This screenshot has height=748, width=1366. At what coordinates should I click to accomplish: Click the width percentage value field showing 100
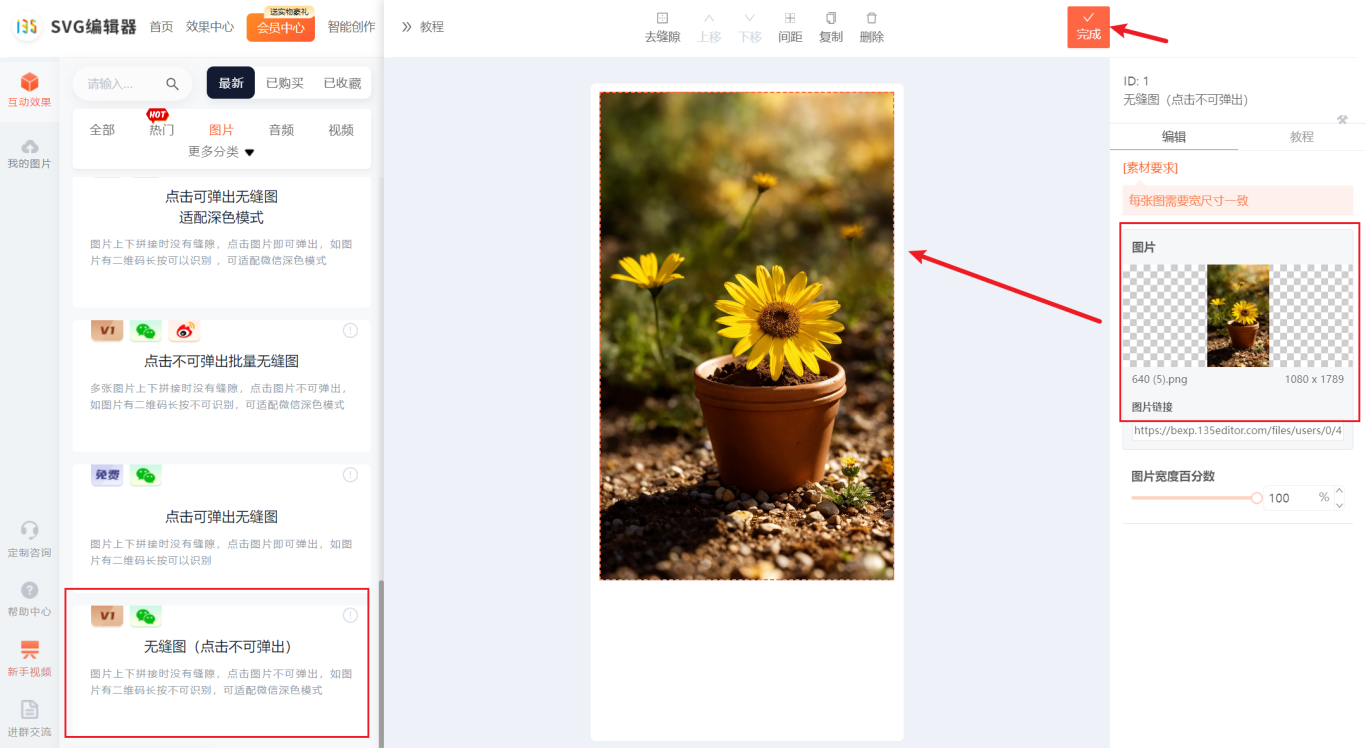pos(1288,498)
